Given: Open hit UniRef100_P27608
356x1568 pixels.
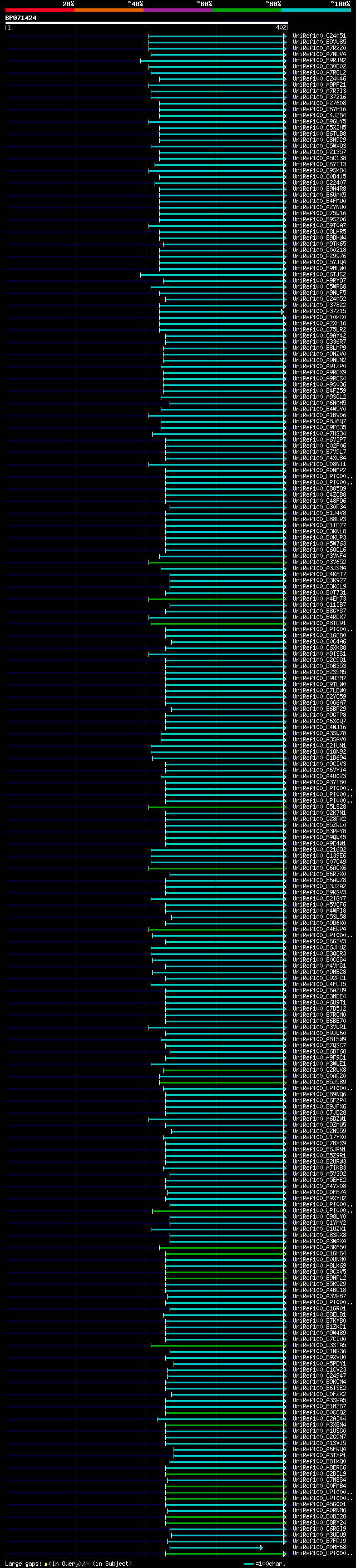Looking at the screenshot, I should pyautogui.click(x=319, y=103).
